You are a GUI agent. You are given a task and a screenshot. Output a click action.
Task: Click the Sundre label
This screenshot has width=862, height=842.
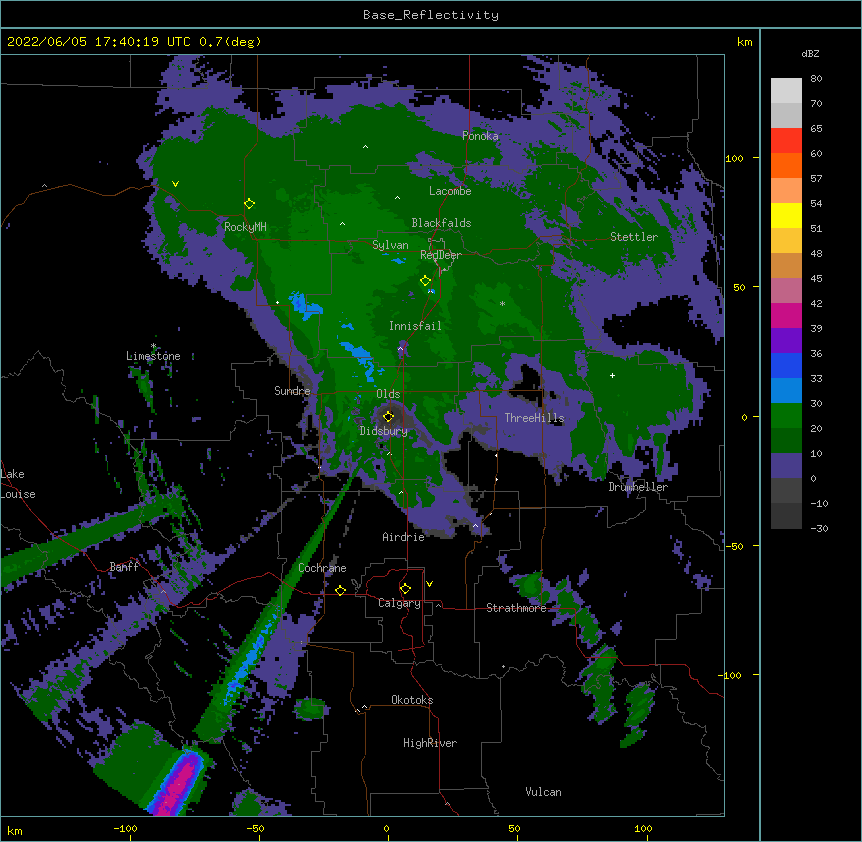(292, 391)
